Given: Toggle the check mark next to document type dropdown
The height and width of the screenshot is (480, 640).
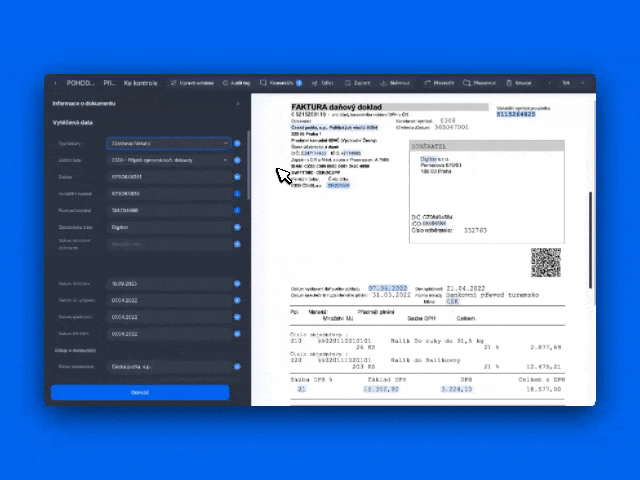Looking at the screenshot, I should click(x=237, y=143).
